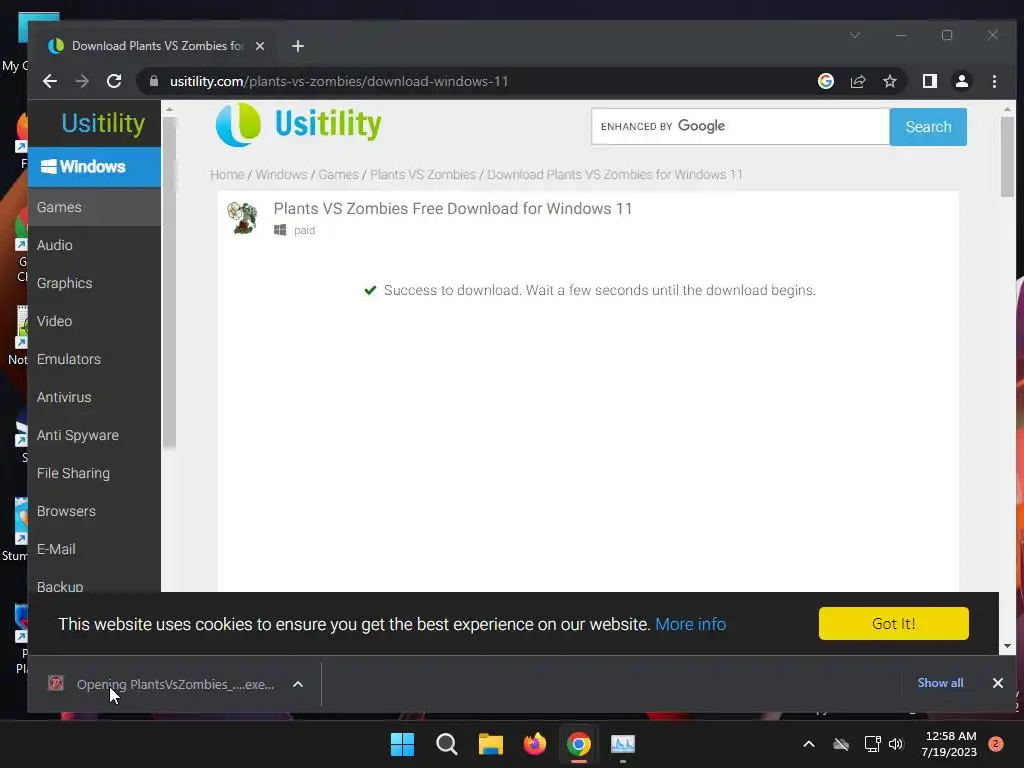Click the browser forward arrow

[x=82, y=81]
